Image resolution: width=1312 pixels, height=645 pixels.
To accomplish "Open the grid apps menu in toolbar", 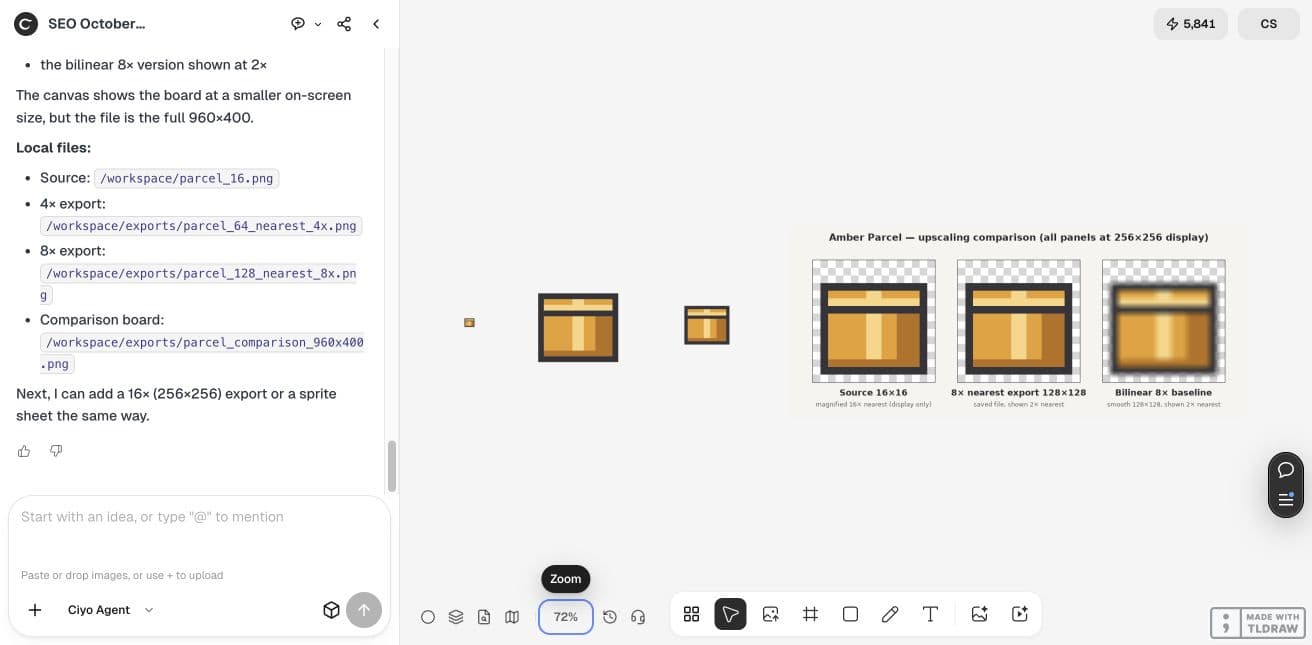I will click(691, 614).
